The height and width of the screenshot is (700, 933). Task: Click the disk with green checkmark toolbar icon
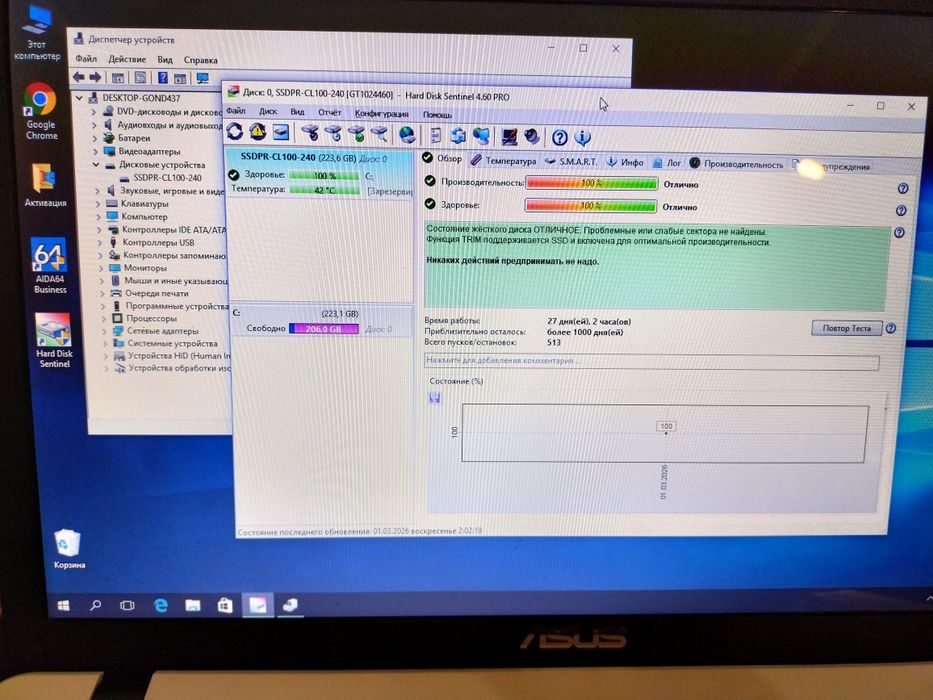356,134
